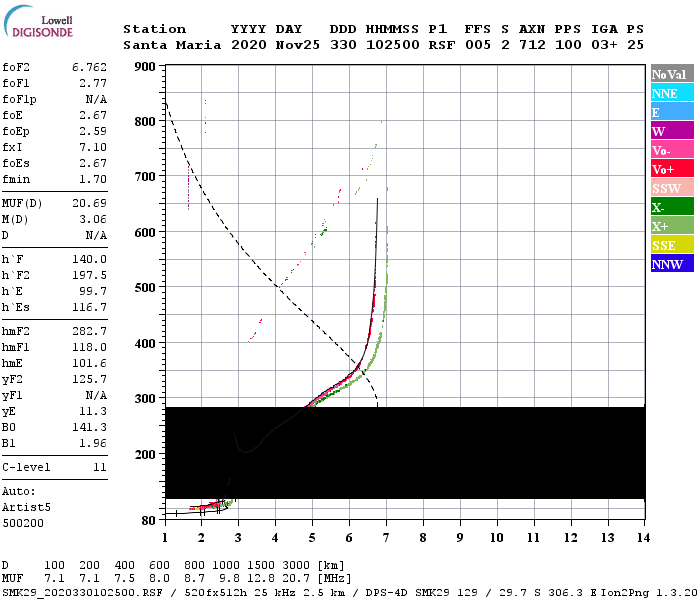Click the M(D) value 3.06
This screenshot has height=600, width=700.
93,219
